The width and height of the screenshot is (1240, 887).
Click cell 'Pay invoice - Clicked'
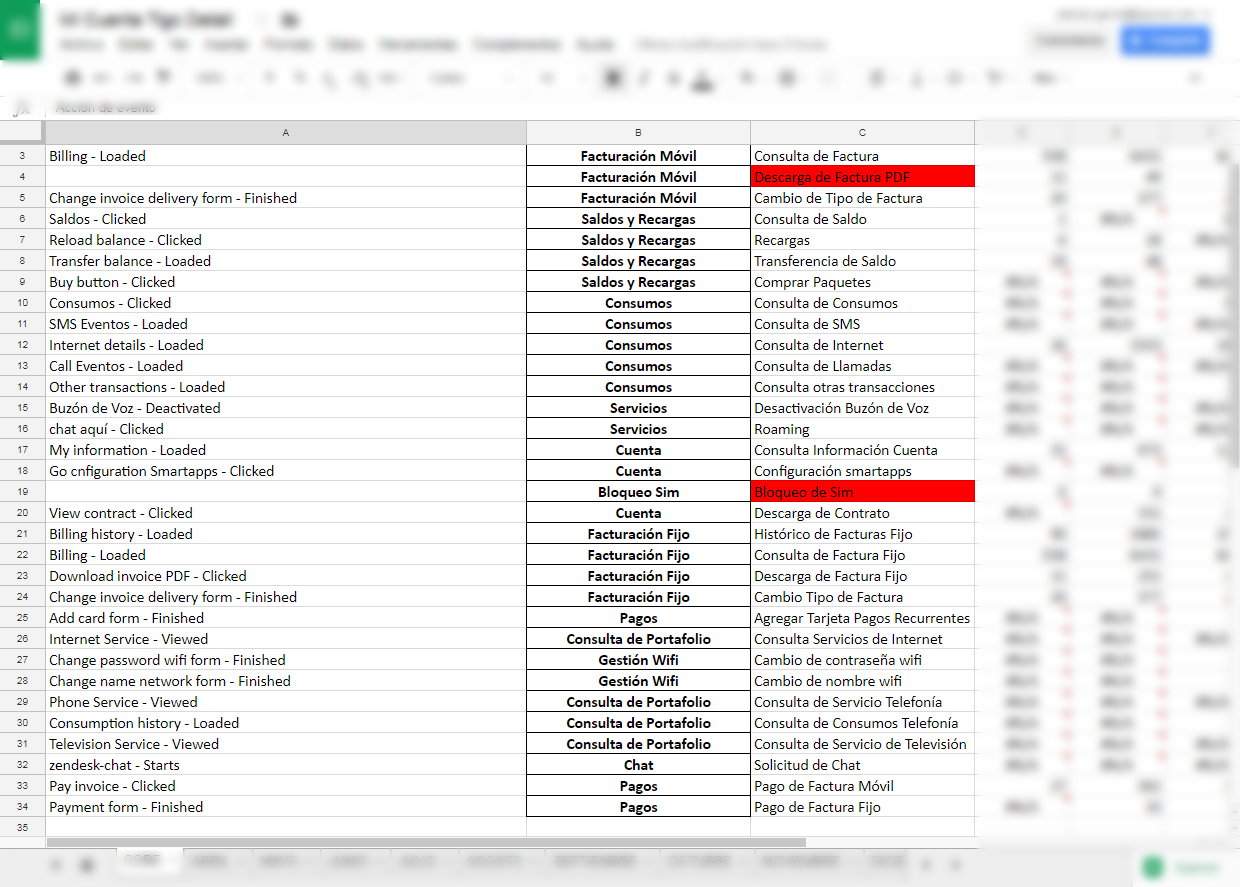286,786
